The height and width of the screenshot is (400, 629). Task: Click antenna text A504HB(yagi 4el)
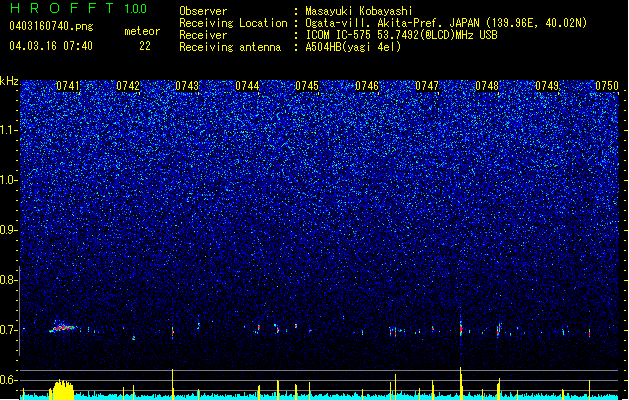click(x=353, y=47)
